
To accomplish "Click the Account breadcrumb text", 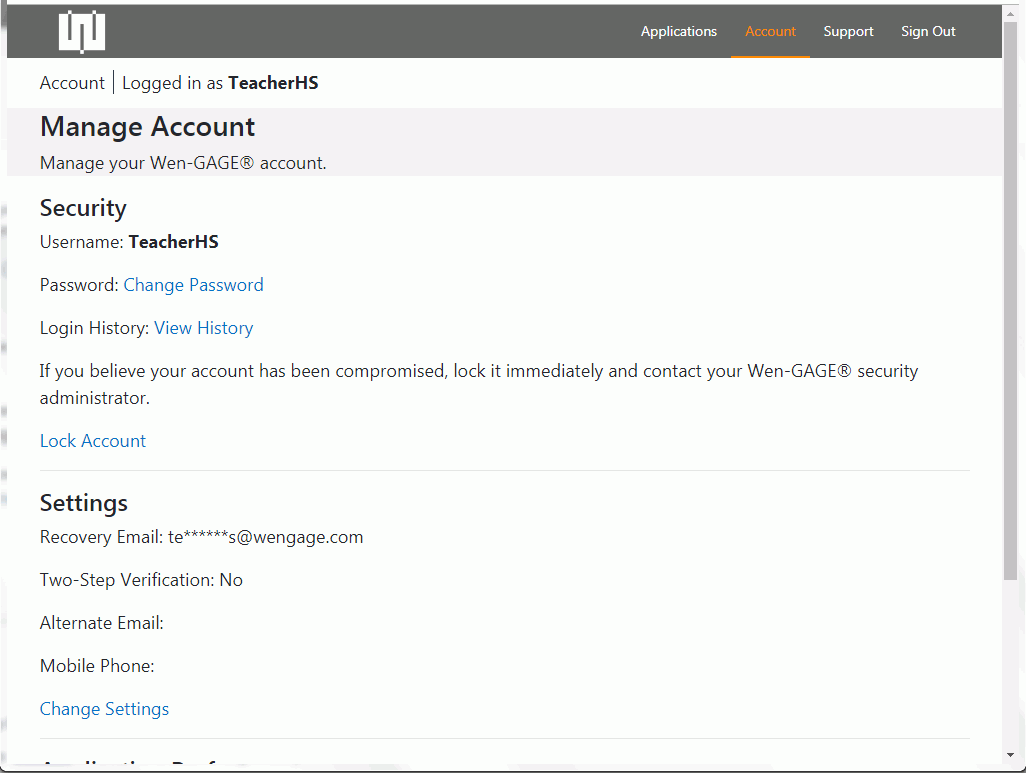I will click(x=72, y=83).
